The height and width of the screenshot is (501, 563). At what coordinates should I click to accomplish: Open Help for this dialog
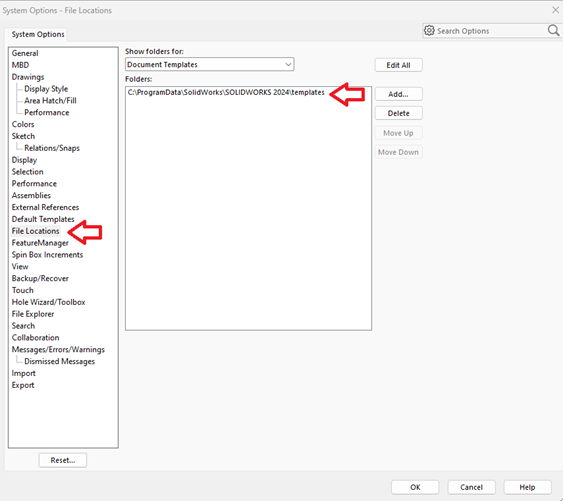pyautogui.click(x=527, y=487)
